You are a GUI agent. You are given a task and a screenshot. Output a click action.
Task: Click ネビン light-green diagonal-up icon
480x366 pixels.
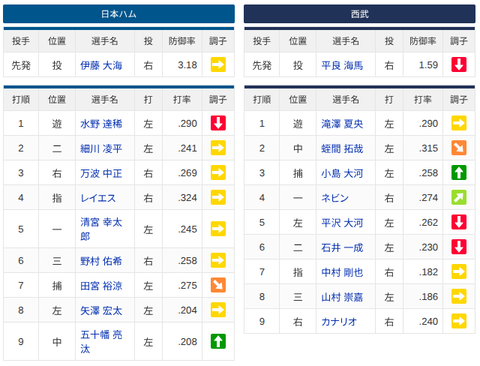tap(459, 197)
